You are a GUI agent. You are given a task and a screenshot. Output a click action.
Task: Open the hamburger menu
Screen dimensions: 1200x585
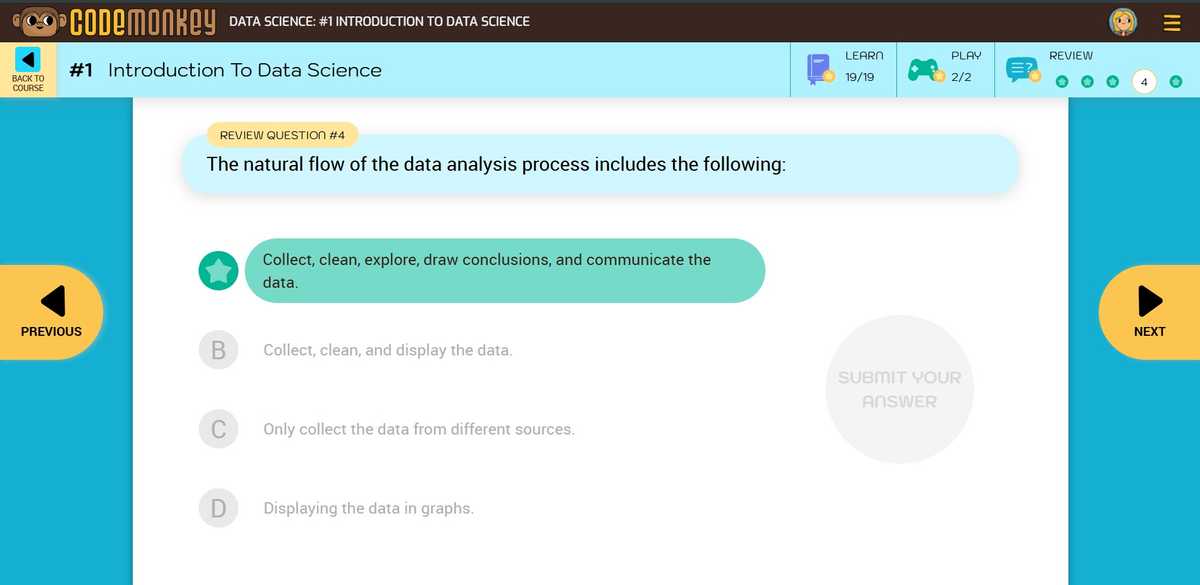1172,21
